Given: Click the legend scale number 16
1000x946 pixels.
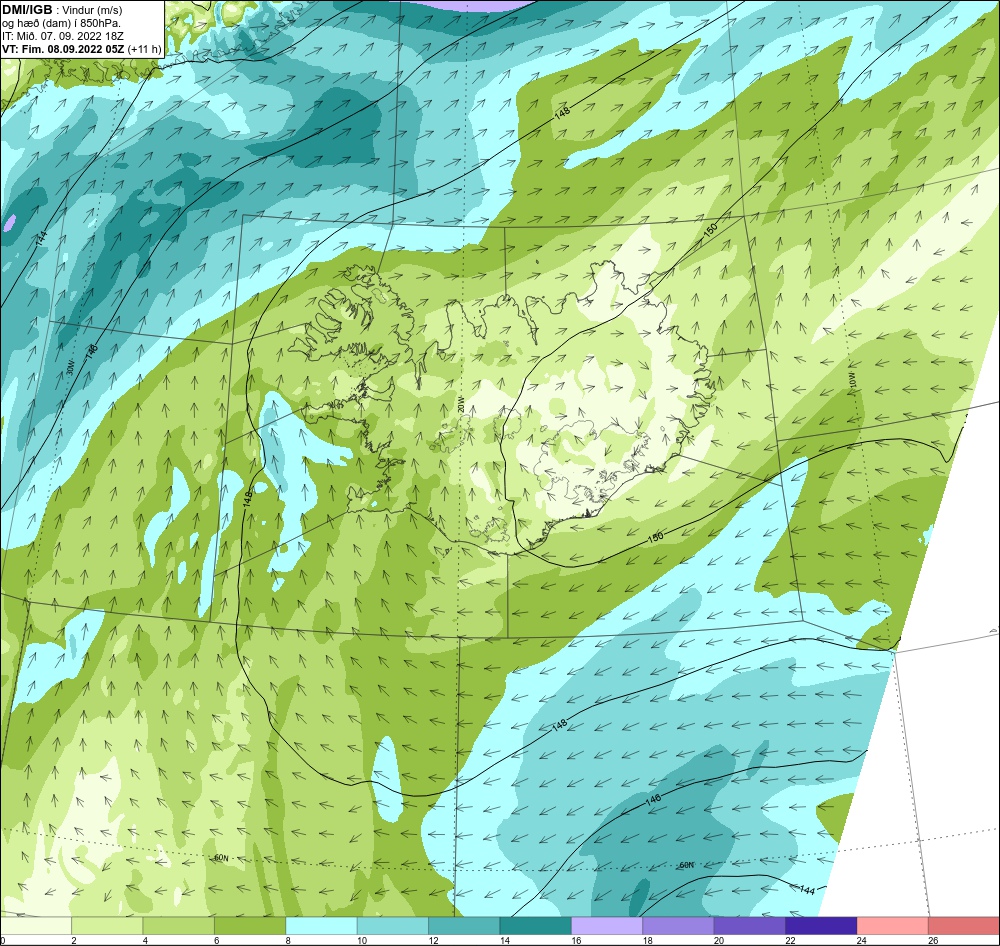Looking at the screenshot, I should coord(576,940).
